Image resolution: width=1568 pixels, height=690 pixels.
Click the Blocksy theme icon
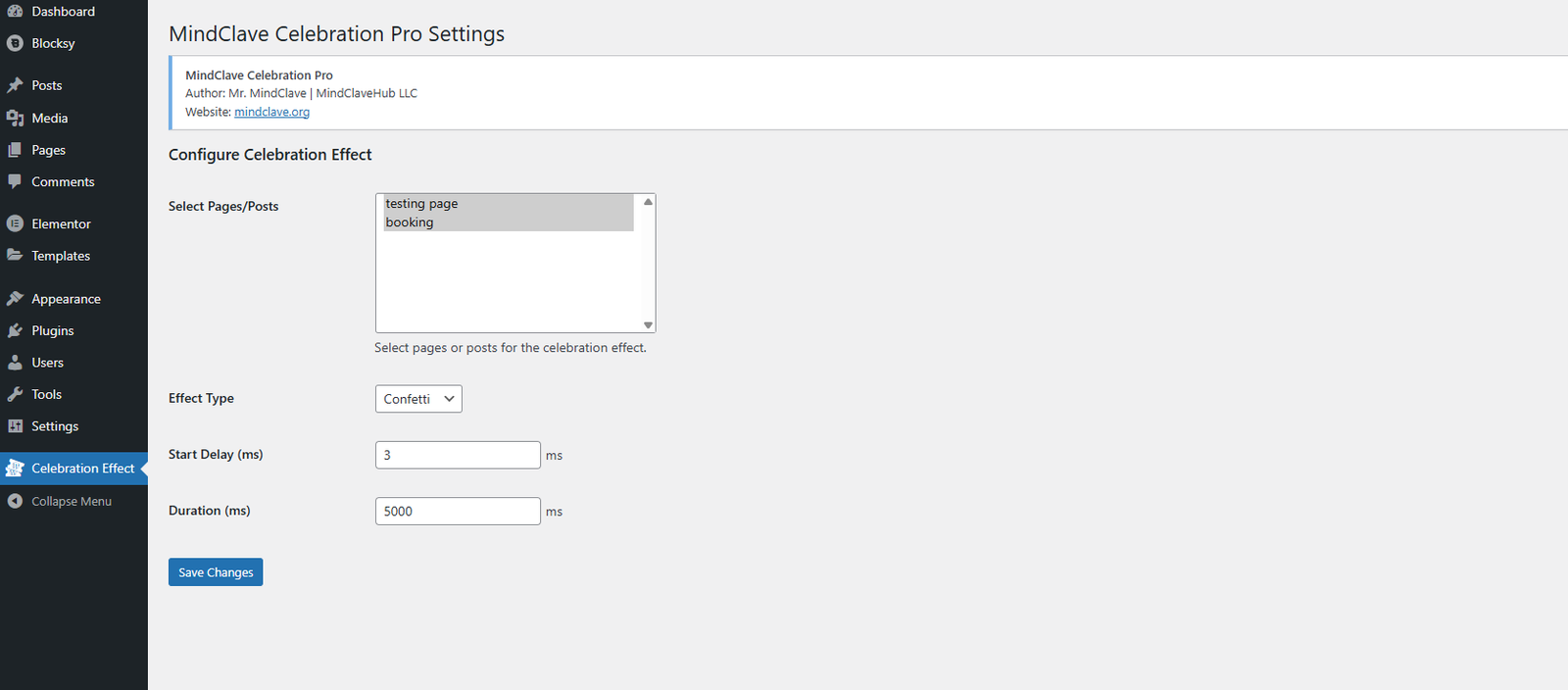click(x=15, y=43)
